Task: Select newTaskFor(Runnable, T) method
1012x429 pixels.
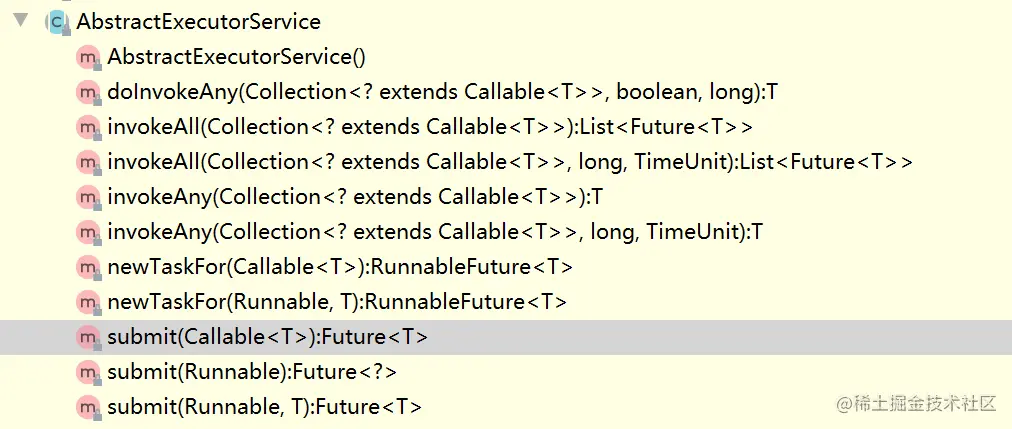Action: [x=338, y=301]
